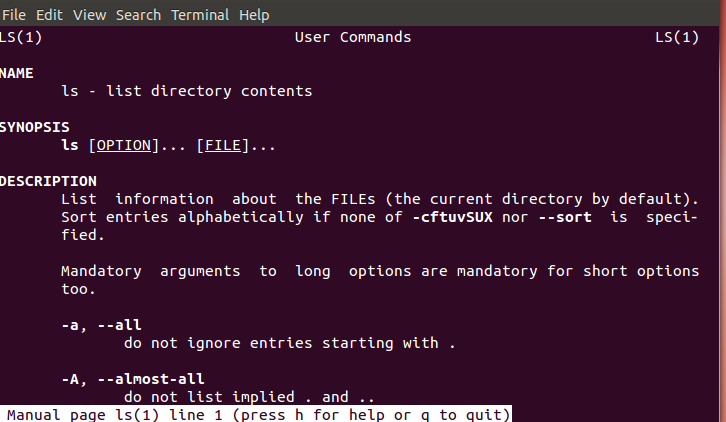This screenshot has height=422, width=726.
Task: Click the Manual page ls(1) status line
Action: (x=258, y=414)
